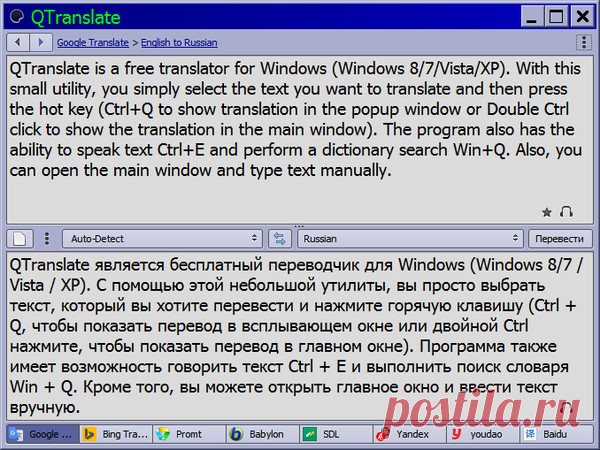
Task: Switch to the Promt service tab
Action: 189,434
